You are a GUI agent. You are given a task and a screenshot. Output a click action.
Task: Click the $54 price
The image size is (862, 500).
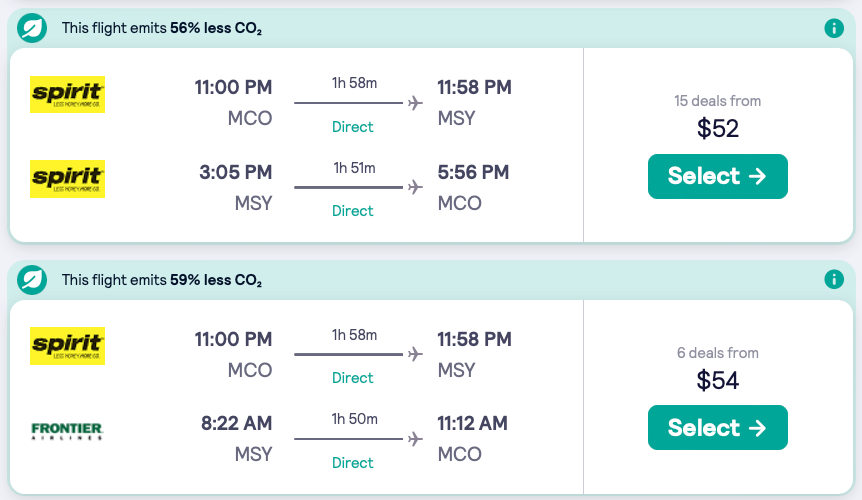click(x=717, y=381)
